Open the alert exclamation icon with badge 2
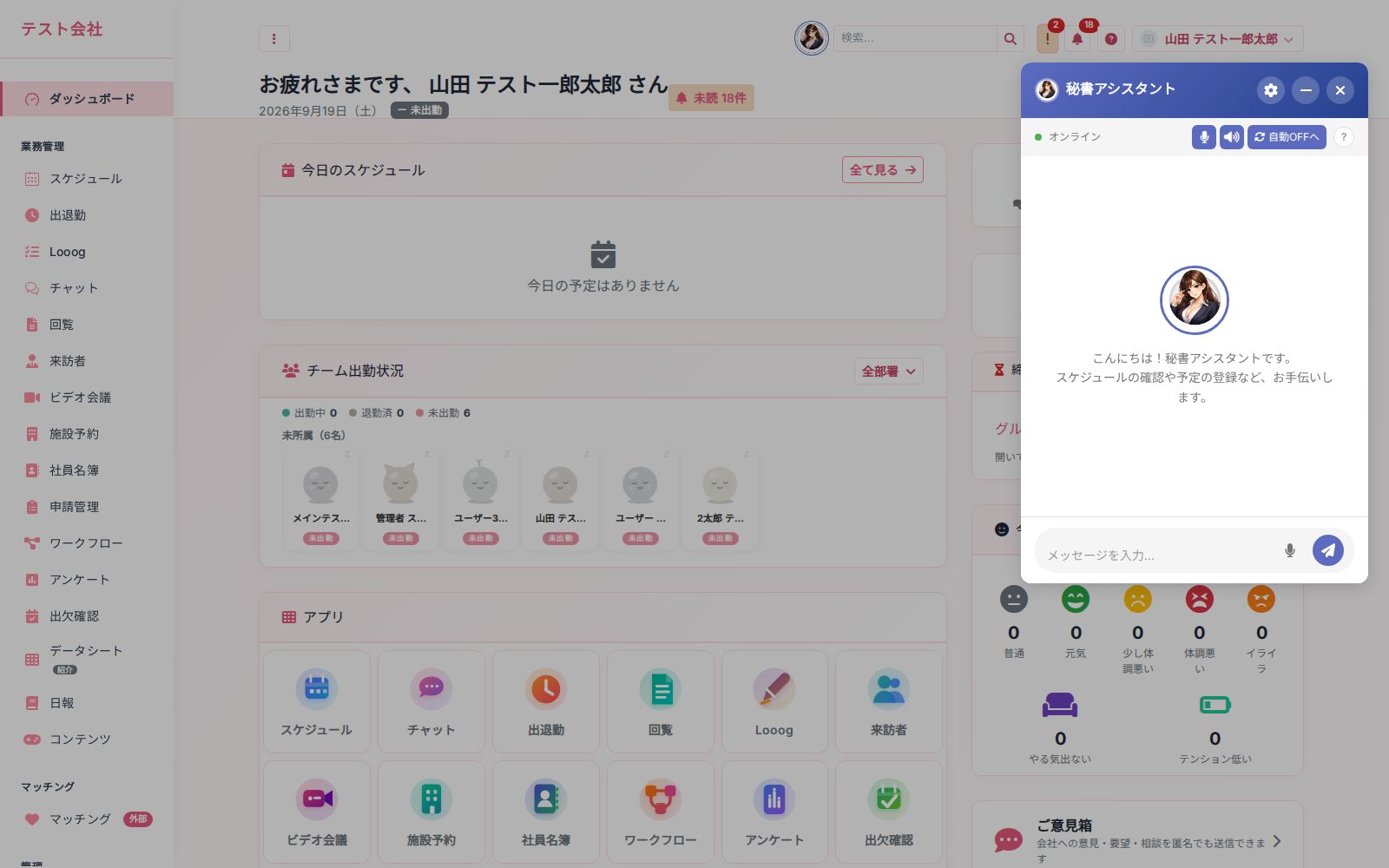 [x=1048, y=38]
